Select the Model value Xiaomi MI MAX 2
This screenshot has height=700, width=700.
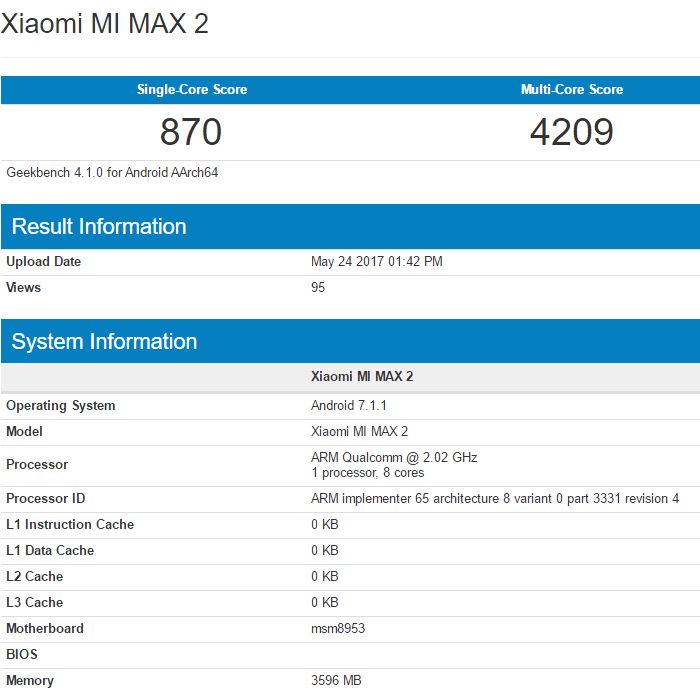pyautogui.click(x=359, y=432)
